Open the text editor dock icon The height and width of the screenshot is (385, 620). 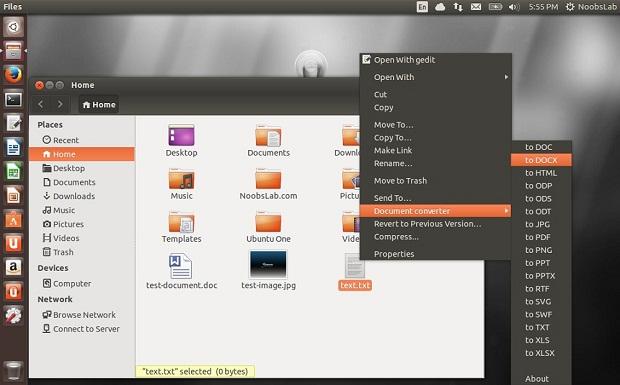(x=13, y=123)
